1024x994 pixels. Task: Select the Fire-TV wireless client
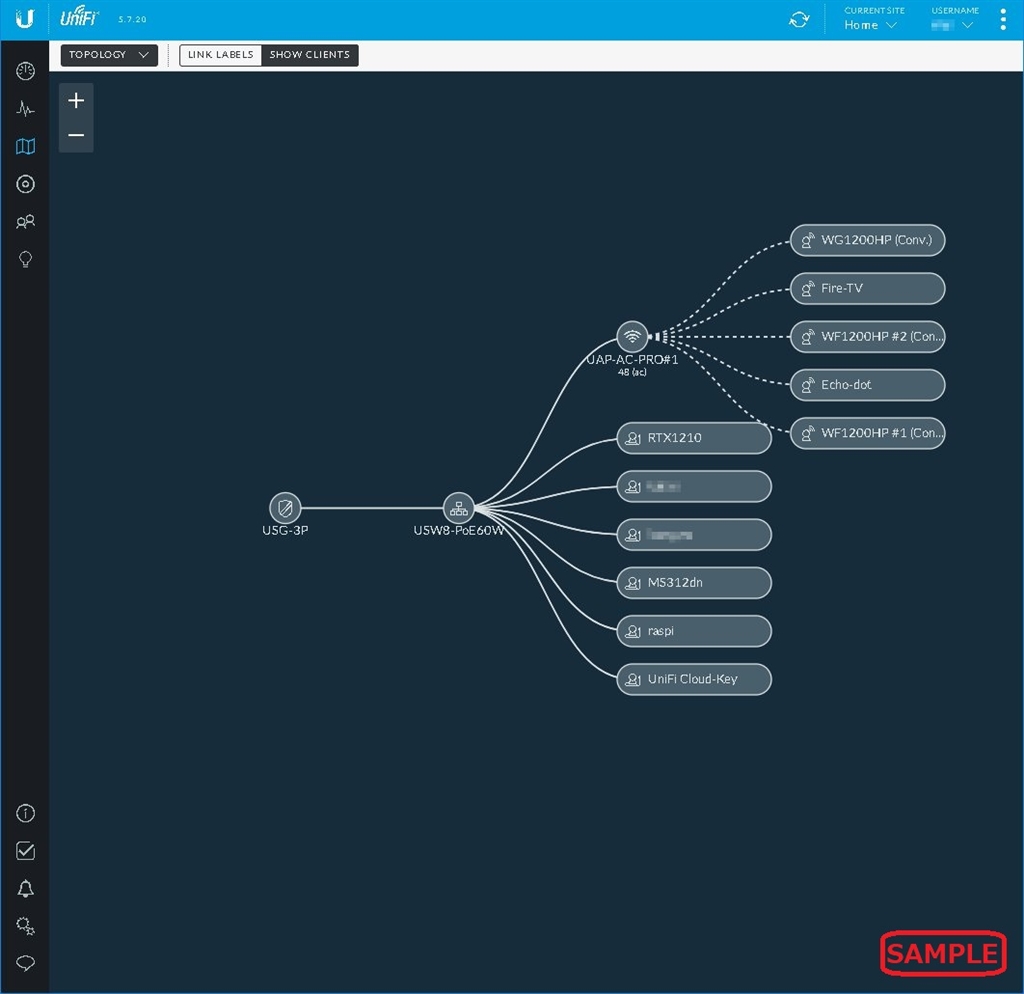(x=867, y=289)
